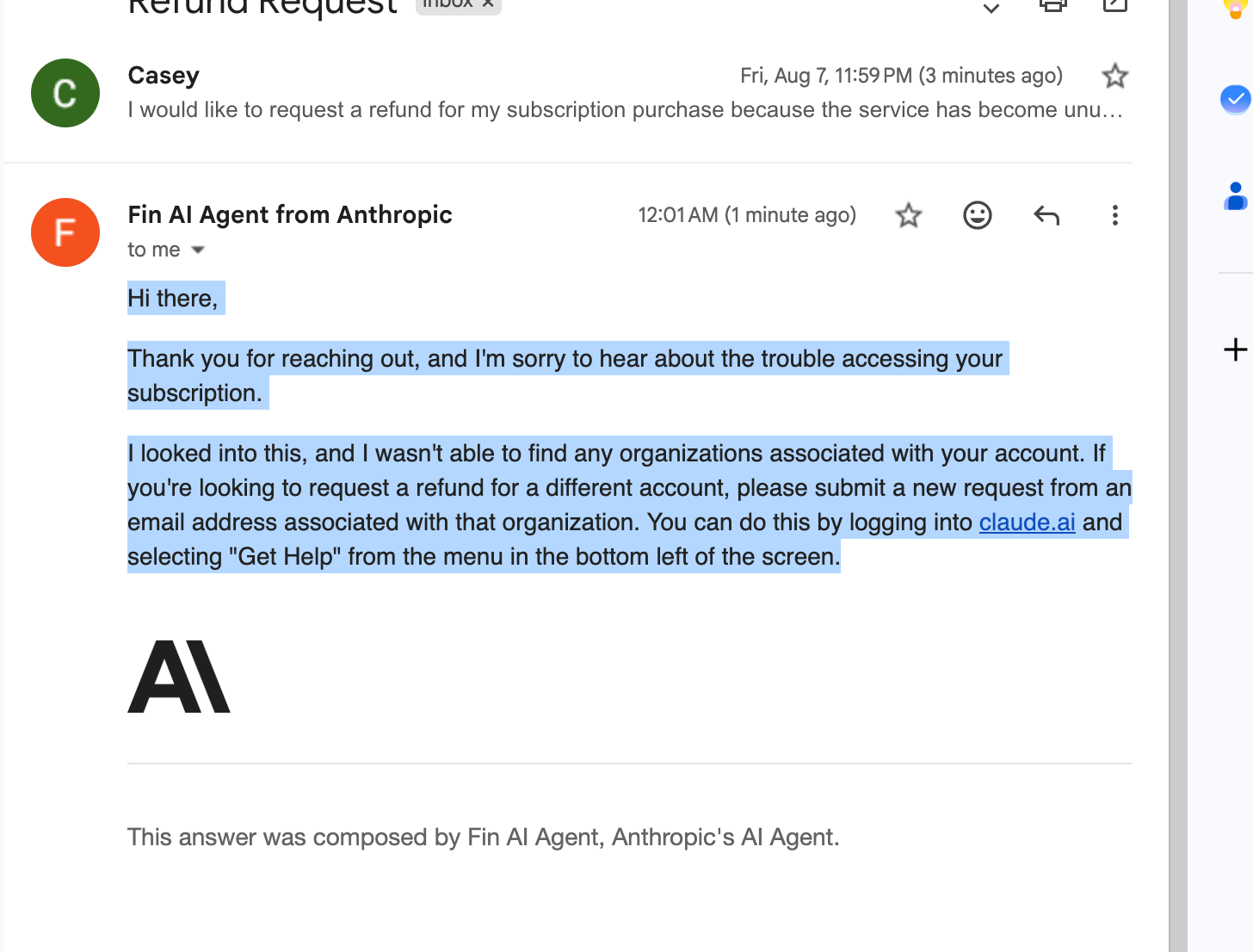Open the Google Keep side panel icon
The height and width of the screenshot is (952, 1253).
coord(1235,9)
